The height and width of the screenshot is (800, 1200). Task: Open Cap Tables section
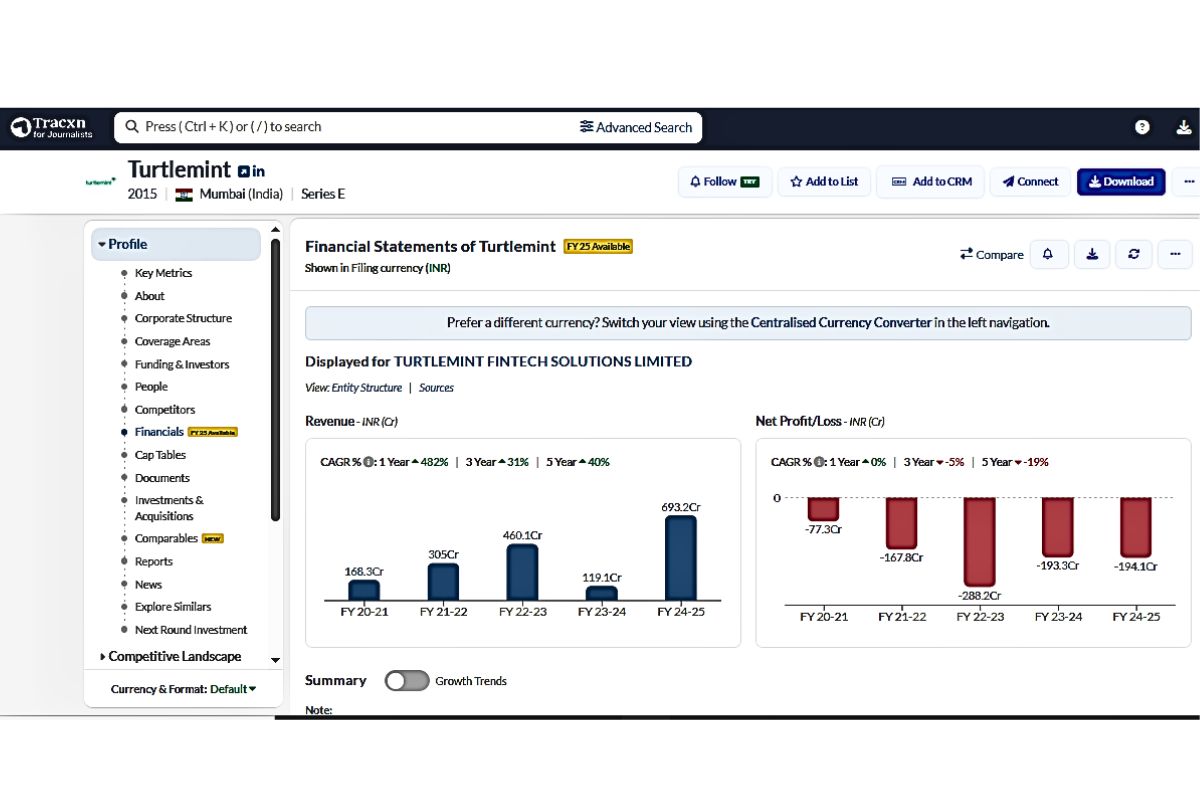[160, 455]
